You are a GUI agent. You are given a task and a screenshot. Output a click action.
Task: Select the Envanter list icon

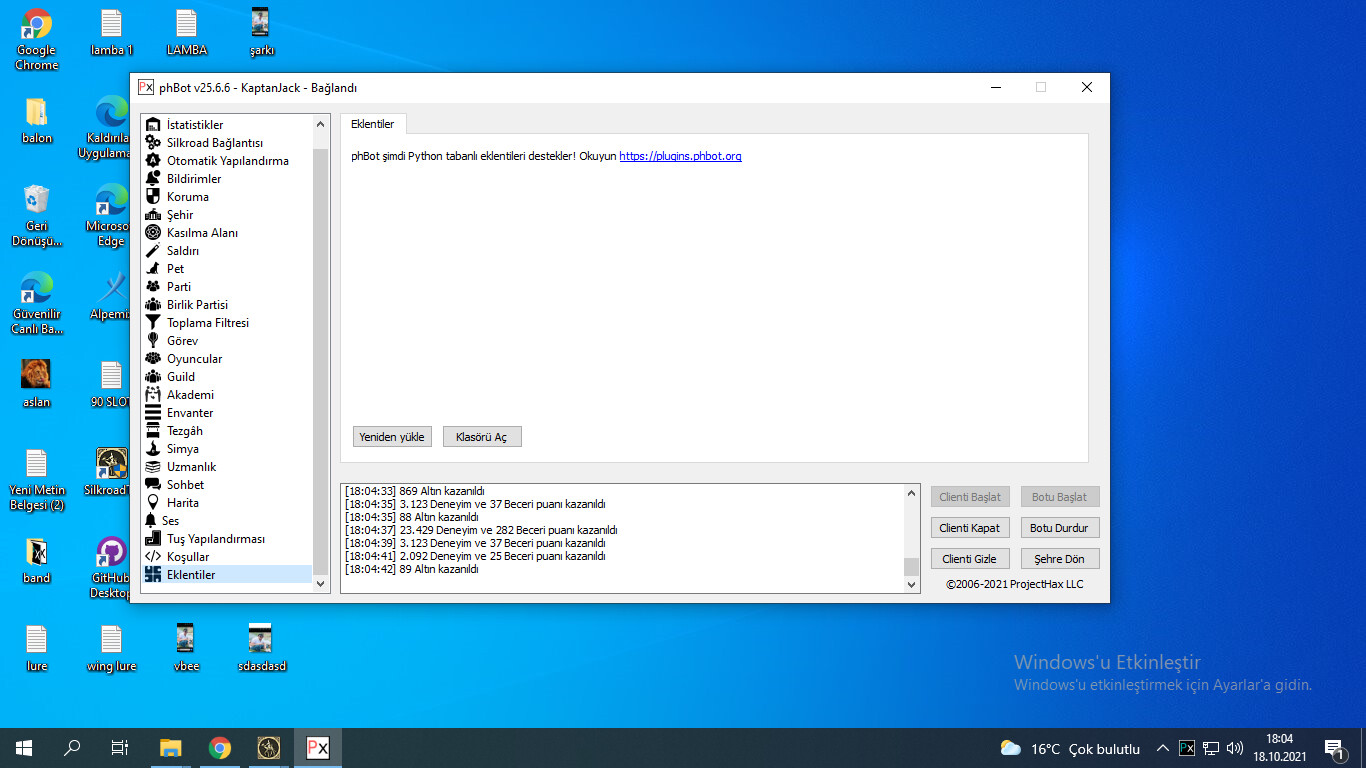[x=153, y=413]
